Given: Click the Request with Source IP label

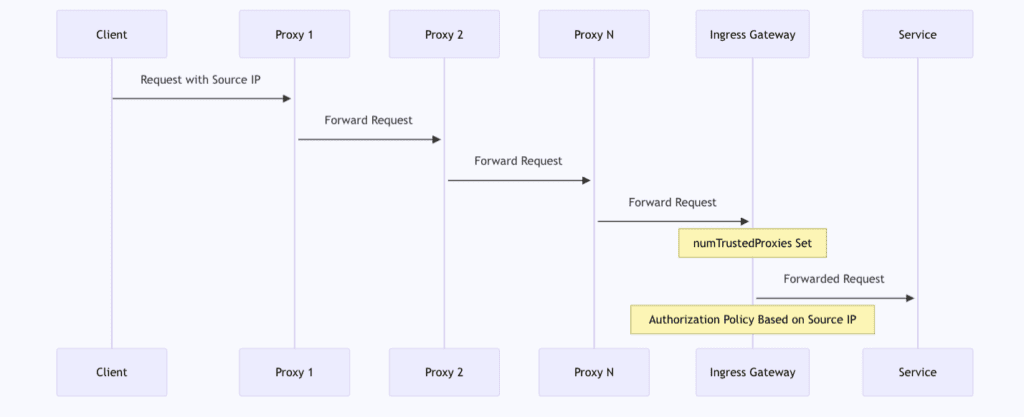Looking at the screenshot, I should (200, 79).
